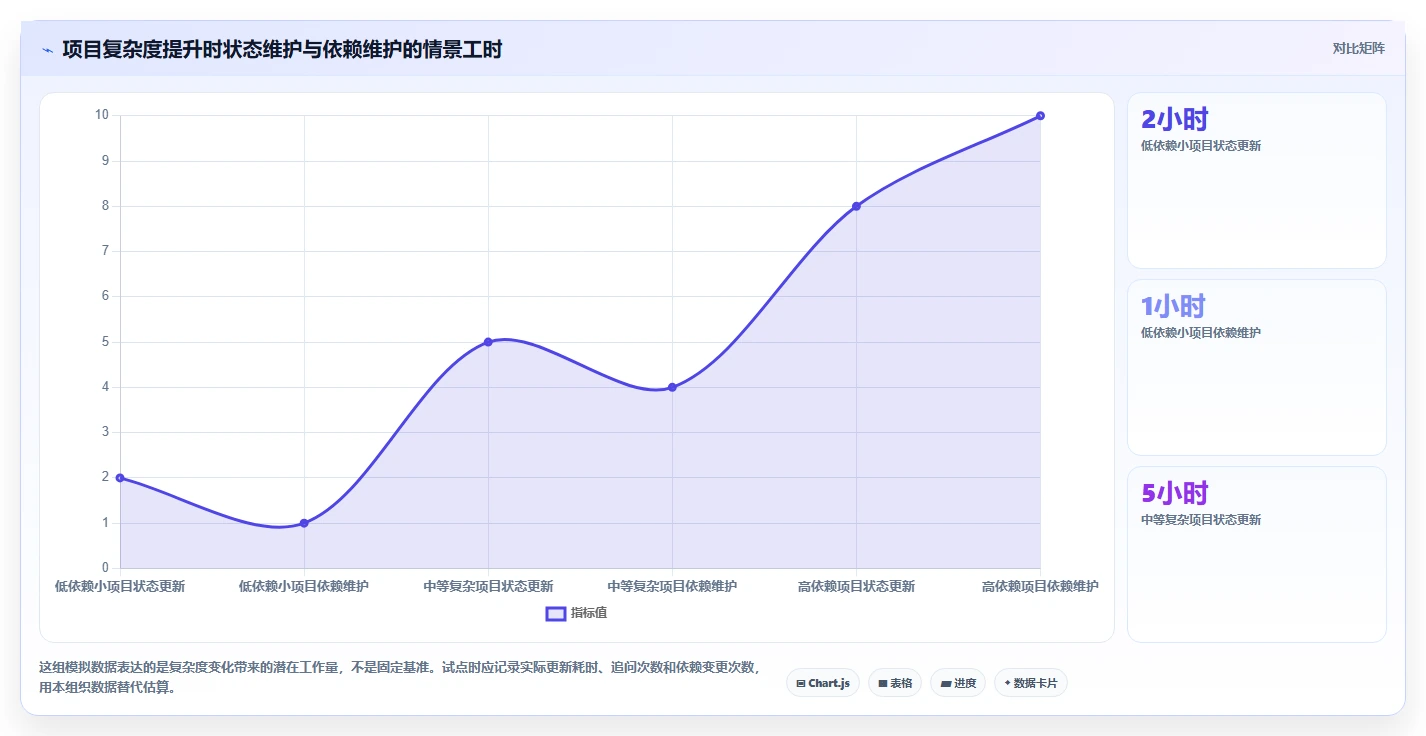
Task: Select the 数据卡片 chip
Action: 1030,683
